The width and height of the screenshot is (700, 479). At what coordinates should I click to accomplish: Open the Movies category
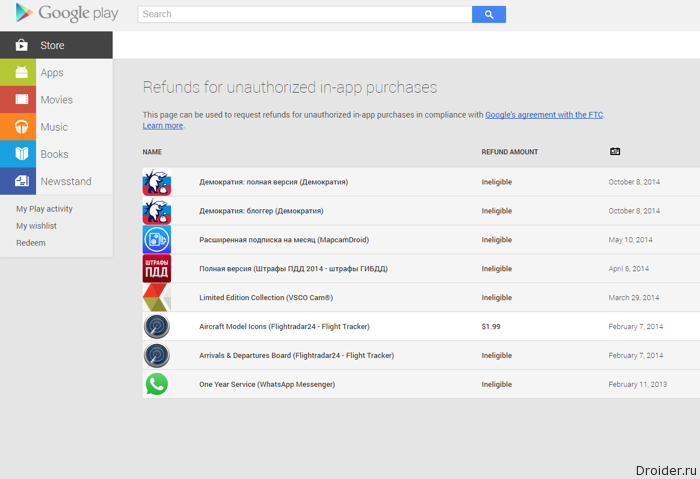point(56,100)
